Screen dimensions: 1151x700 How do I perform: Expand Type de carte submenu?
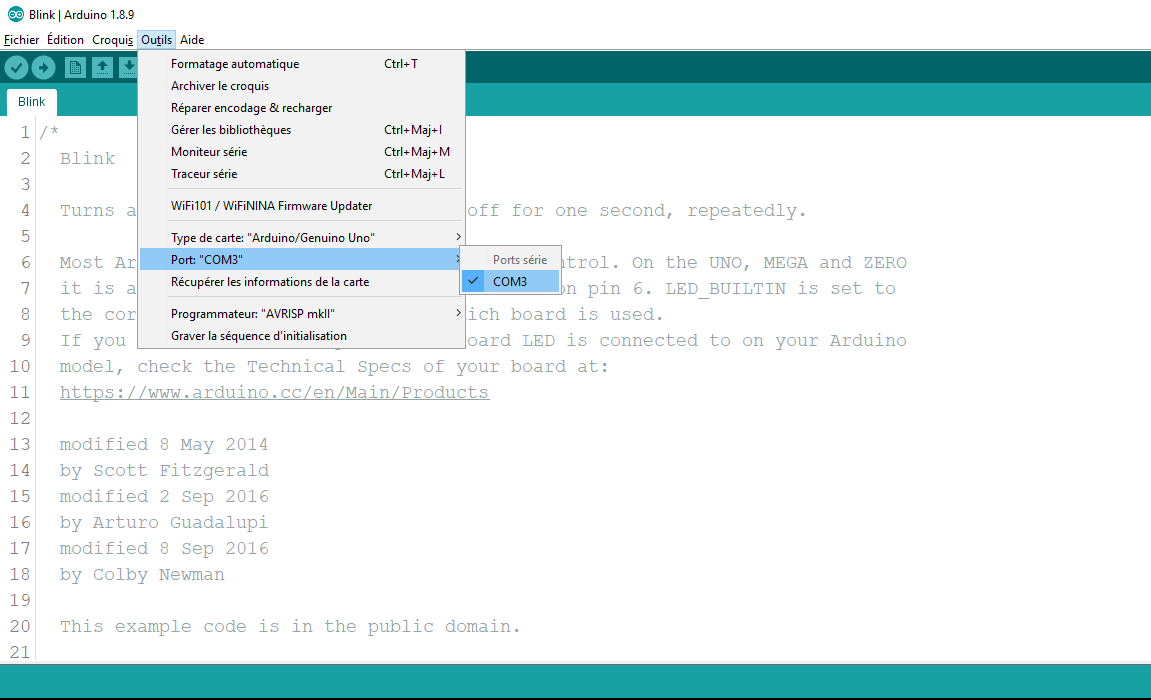[x=302, y=238]
